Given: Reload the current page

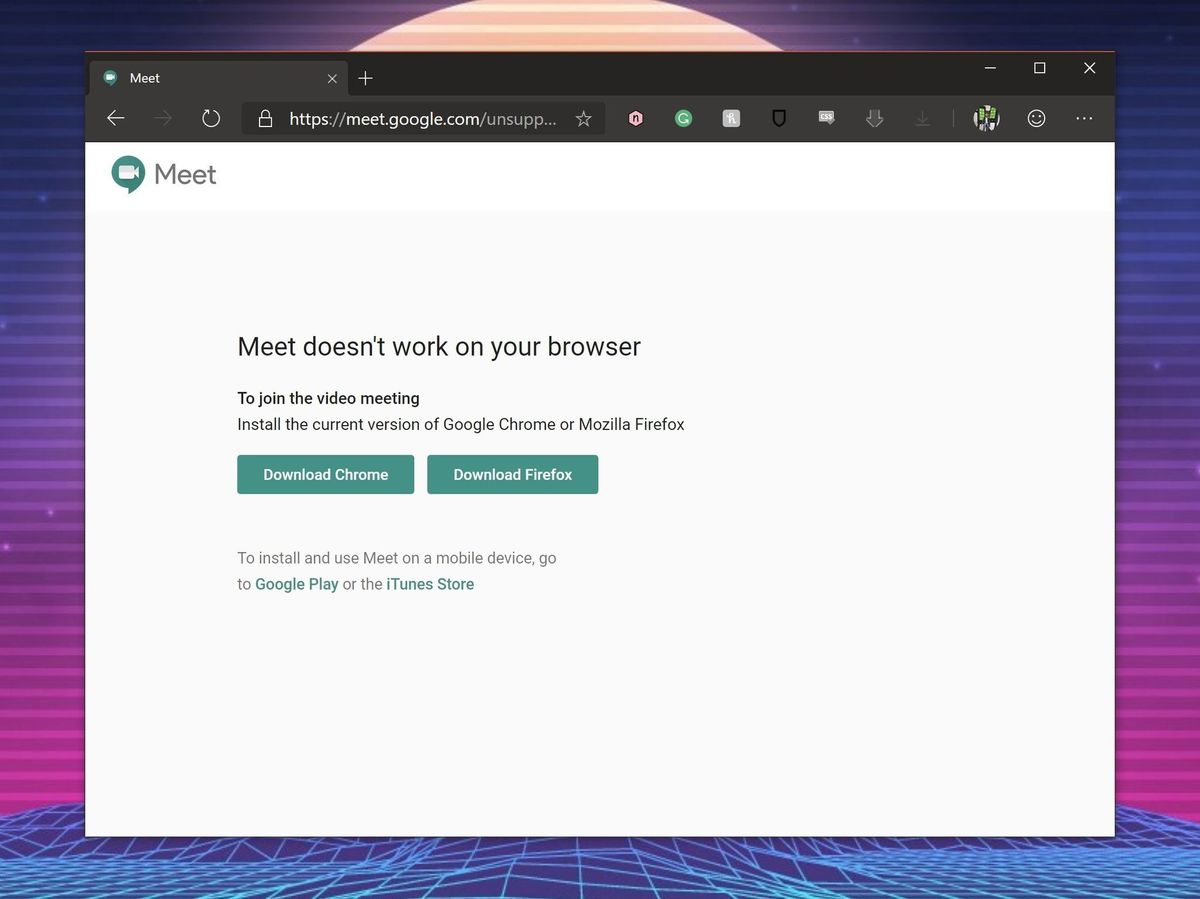Looking at the screenshot, I should tap(211, 118).
